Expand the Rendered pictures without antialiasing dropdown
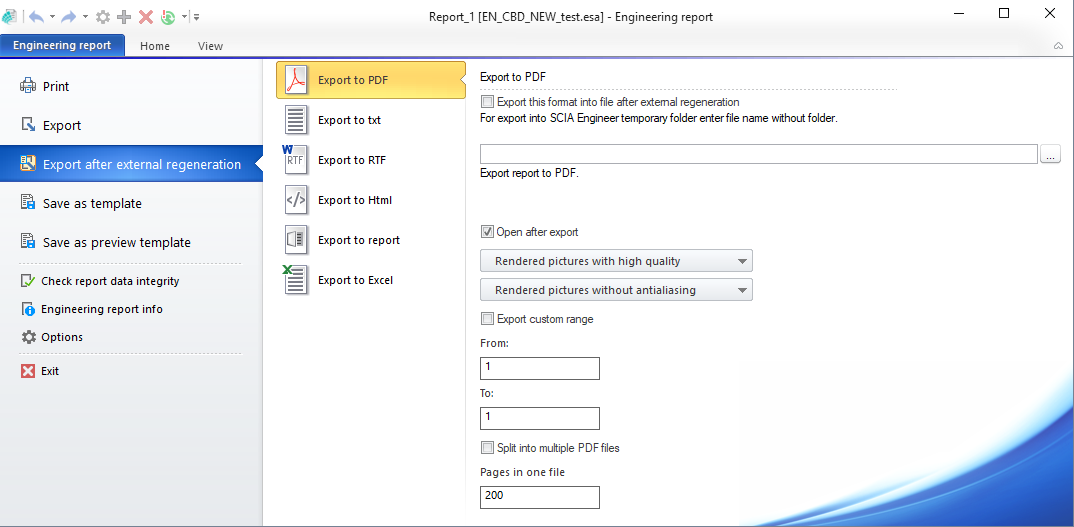Image resolution: width=1074 pixels, height=527 pixels. [616, 290]
